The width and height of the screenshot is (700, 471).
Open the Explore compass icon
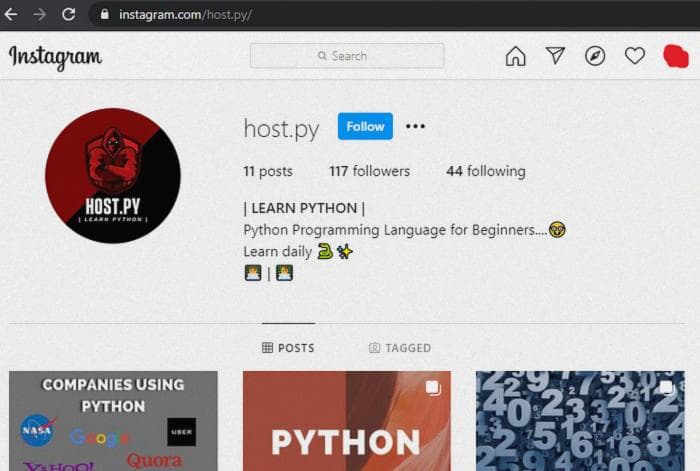coord(595,56)
